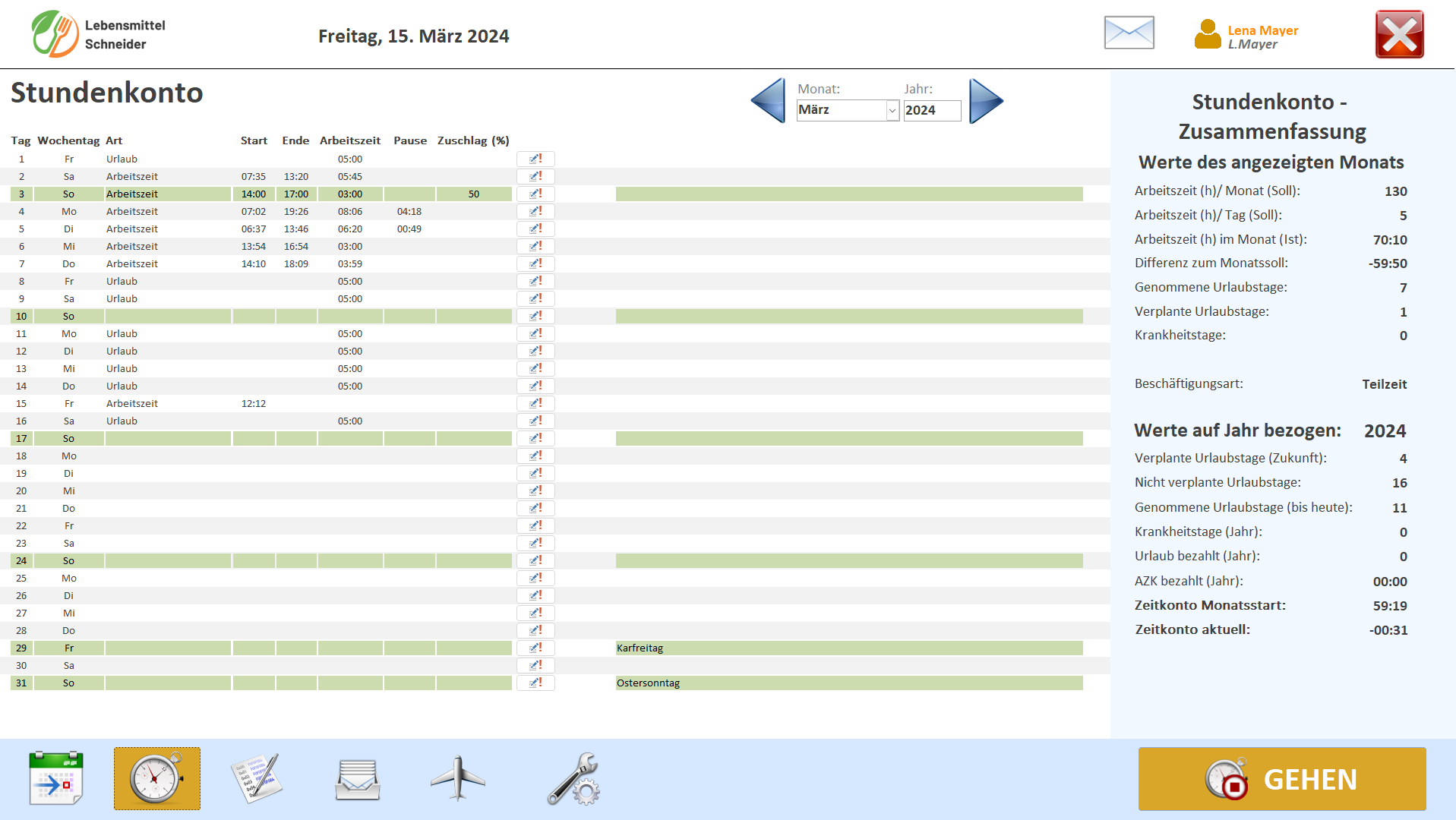The image size is (1456, 820).
Task: Click the Jahr field showing 2024
Action: pos(931,110)
